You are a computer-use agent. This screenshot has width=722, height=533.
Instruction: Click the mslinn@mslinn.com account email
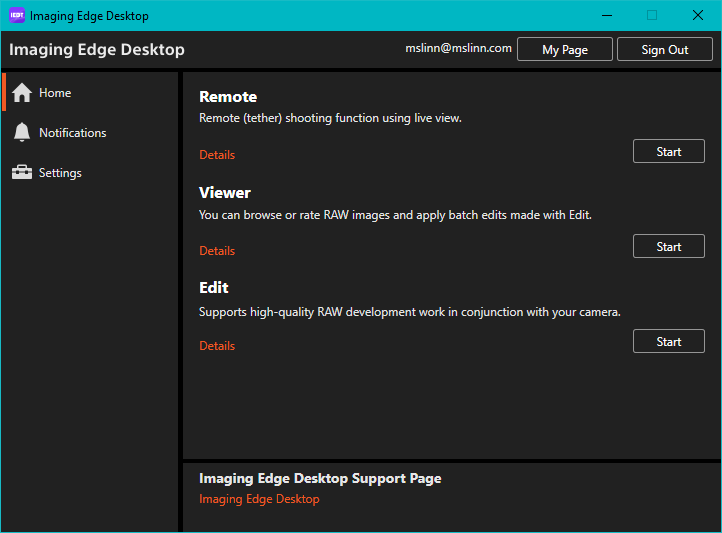(x=458, y=48)
